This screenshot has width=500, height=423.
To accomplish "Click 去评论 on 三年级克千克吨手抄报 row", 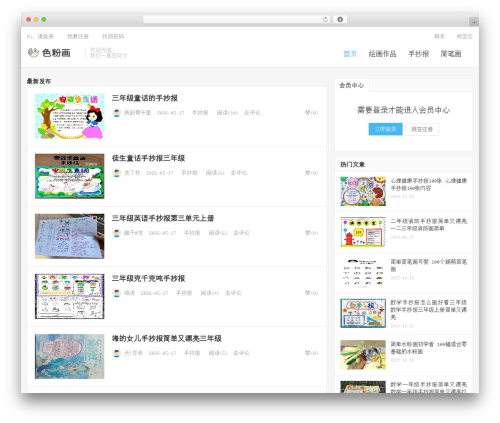I will click(233, 293).
